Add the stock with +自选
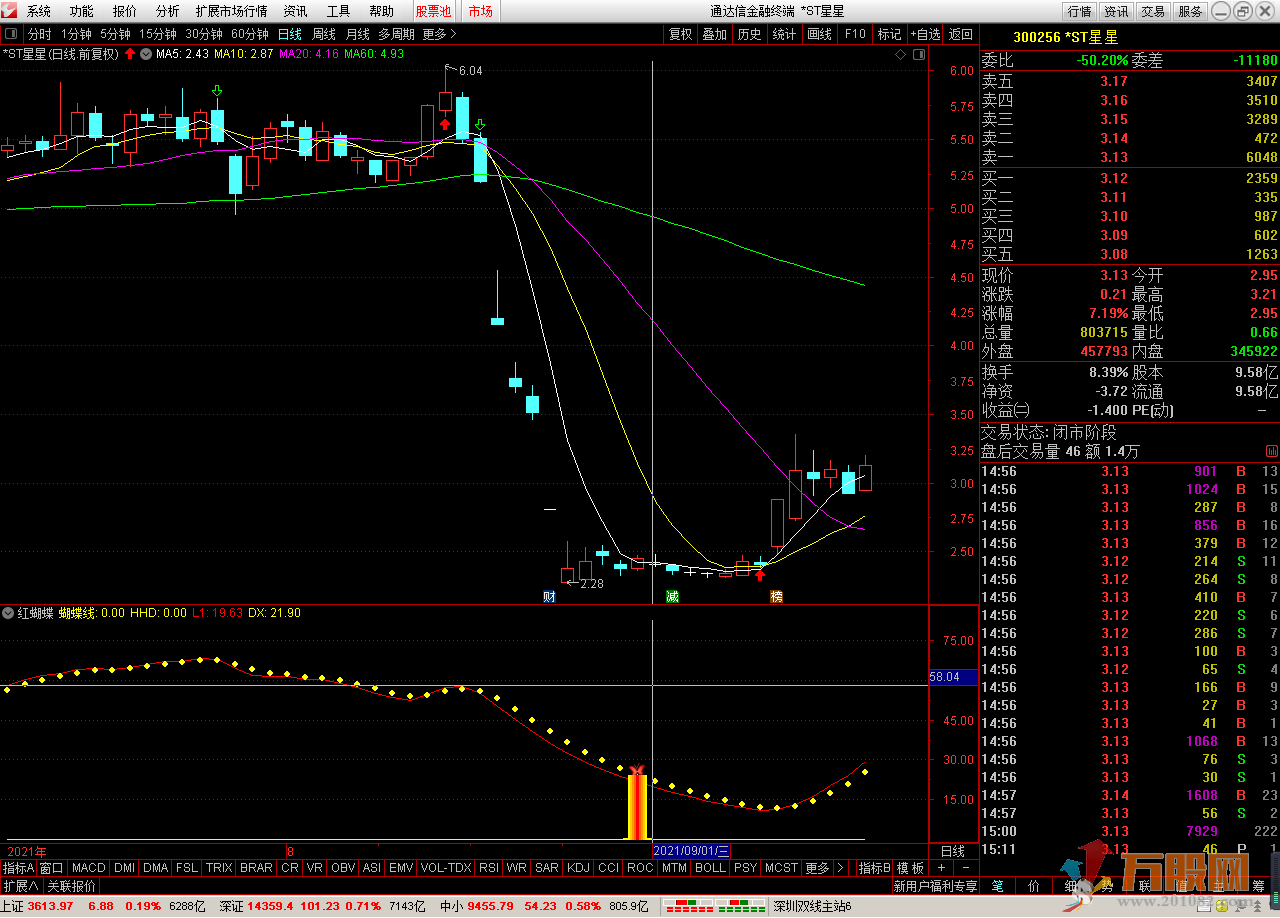Screen dimensions: 1280x918 925,34
